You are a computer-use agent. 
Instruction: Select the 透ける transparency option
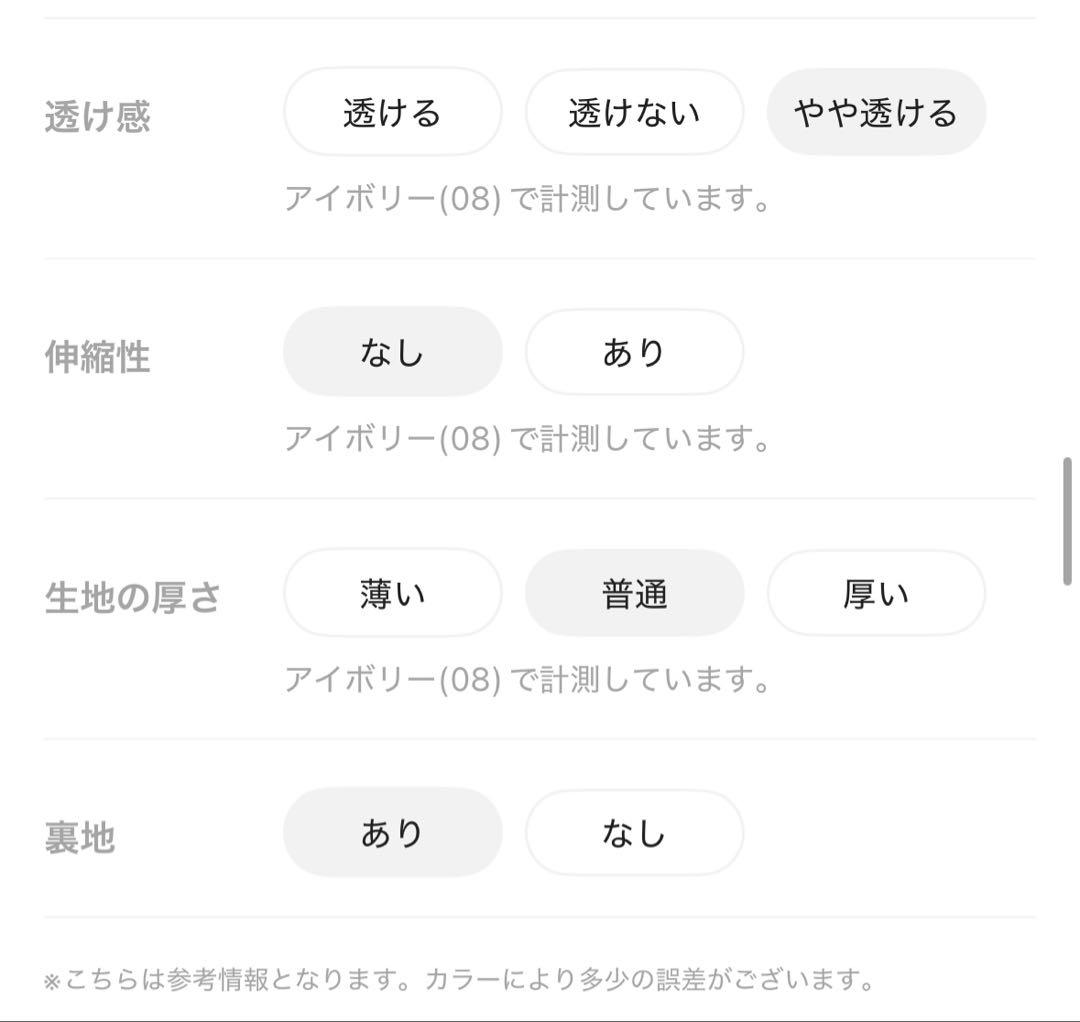[393, 112]
